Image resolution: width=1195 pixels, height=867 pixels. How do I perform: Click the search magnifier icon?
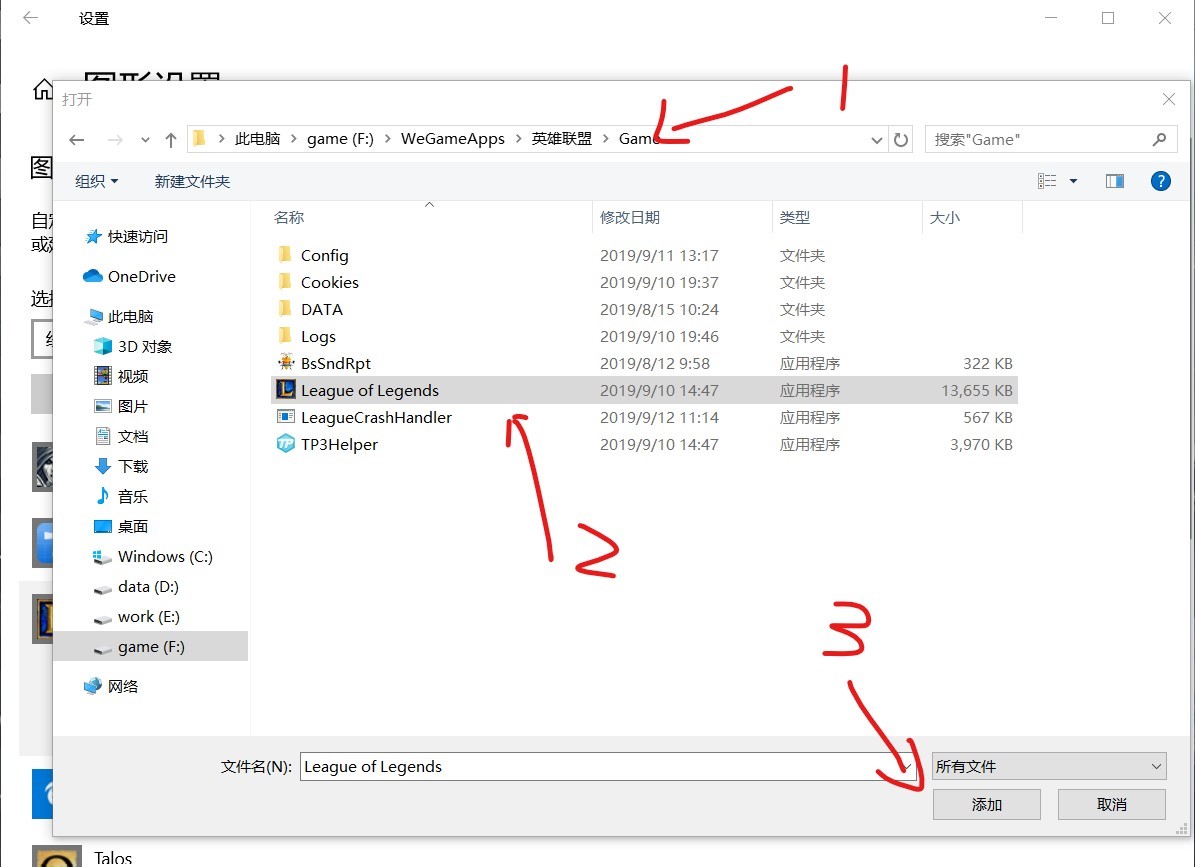click(x=1159, y=139)
